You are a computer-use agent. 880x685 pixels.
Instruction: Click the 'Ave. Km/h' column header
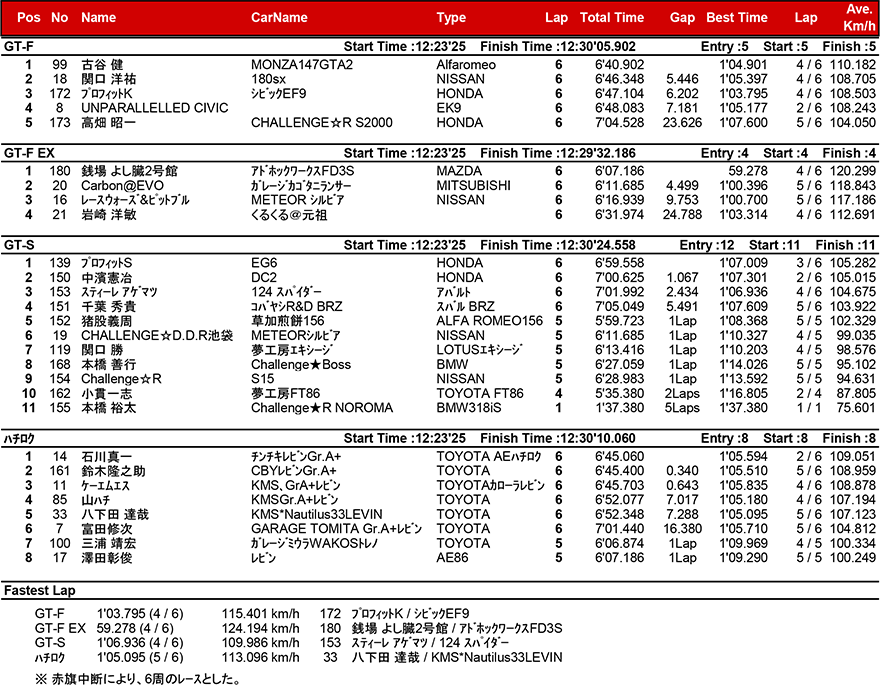859,17
